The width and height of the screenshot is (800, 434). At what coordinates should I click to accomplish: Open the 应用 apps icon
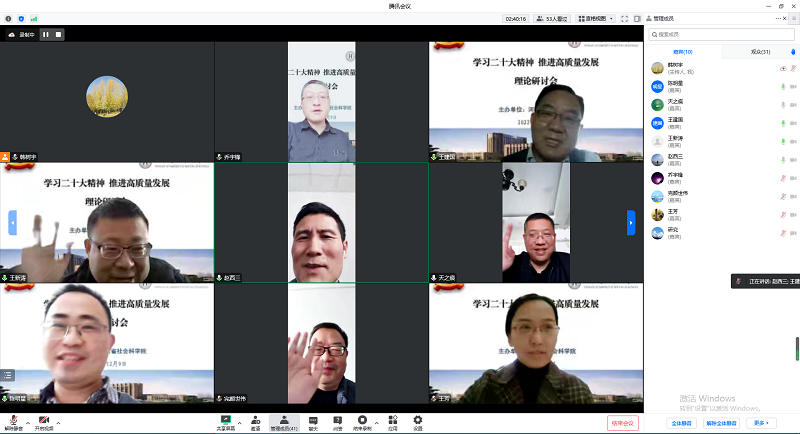393,420
